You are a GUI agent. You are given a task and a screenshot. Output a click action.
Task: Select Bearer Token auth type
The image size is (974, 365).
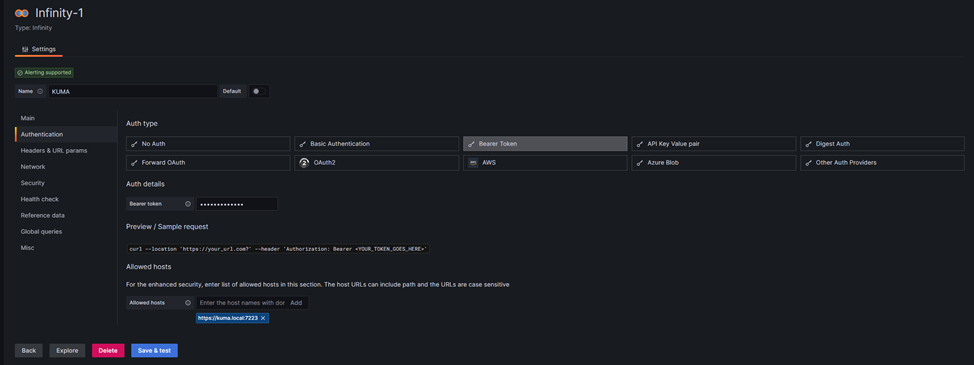click(x=545, y=143)
